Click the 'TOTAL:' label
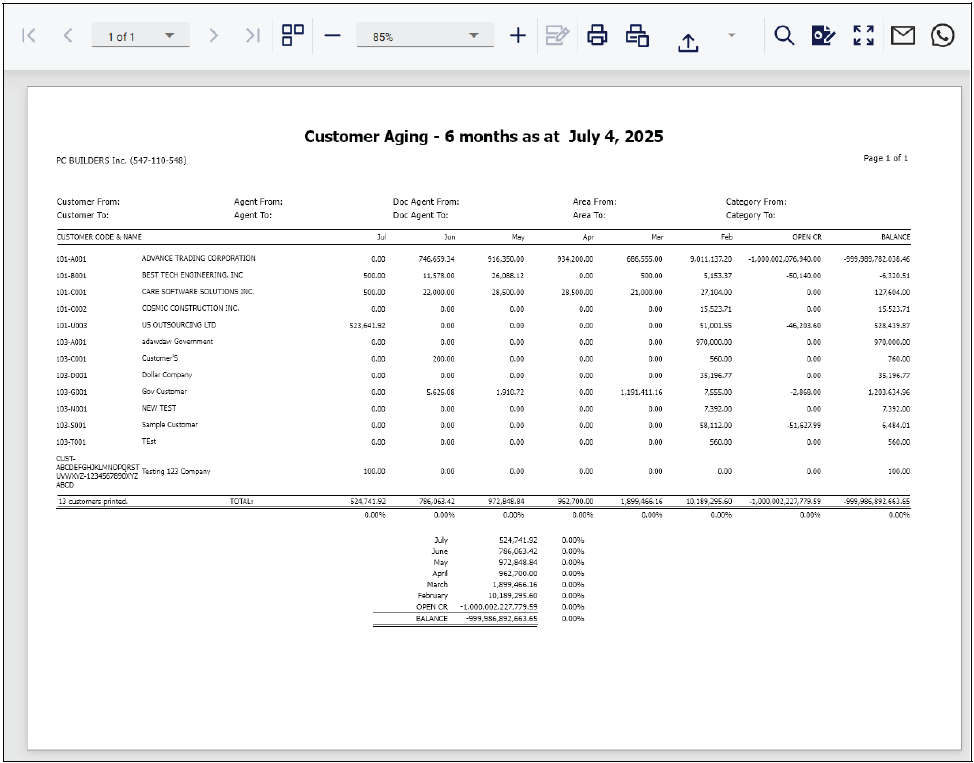 (x=241, y=501)
